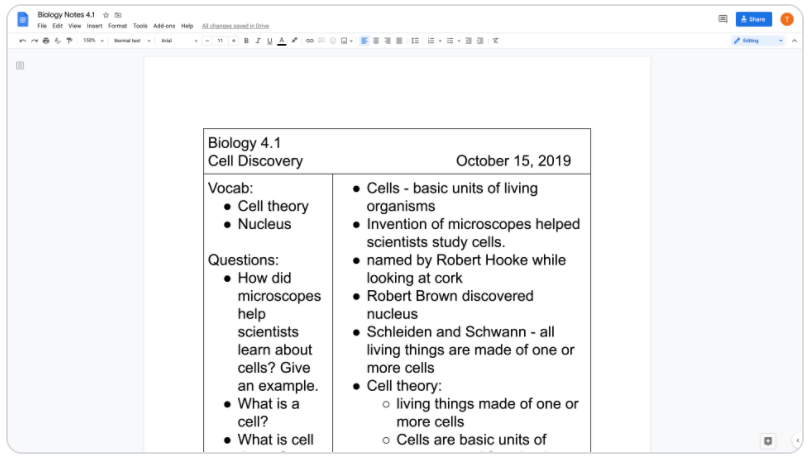Click the Clear formatting icon
This screenshot has width=812, height=462.
click(x=496, y=41)
